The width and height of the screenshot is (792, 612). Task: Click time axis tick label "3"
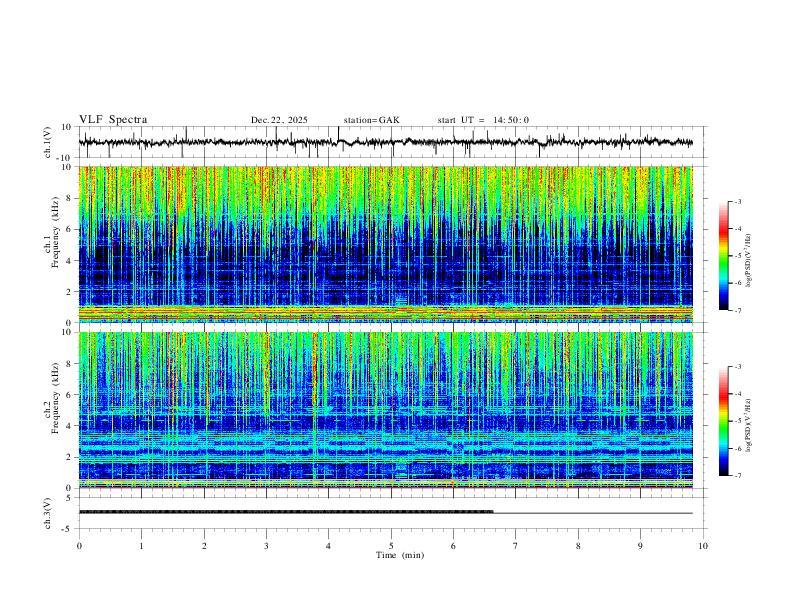tap(266, 546)
